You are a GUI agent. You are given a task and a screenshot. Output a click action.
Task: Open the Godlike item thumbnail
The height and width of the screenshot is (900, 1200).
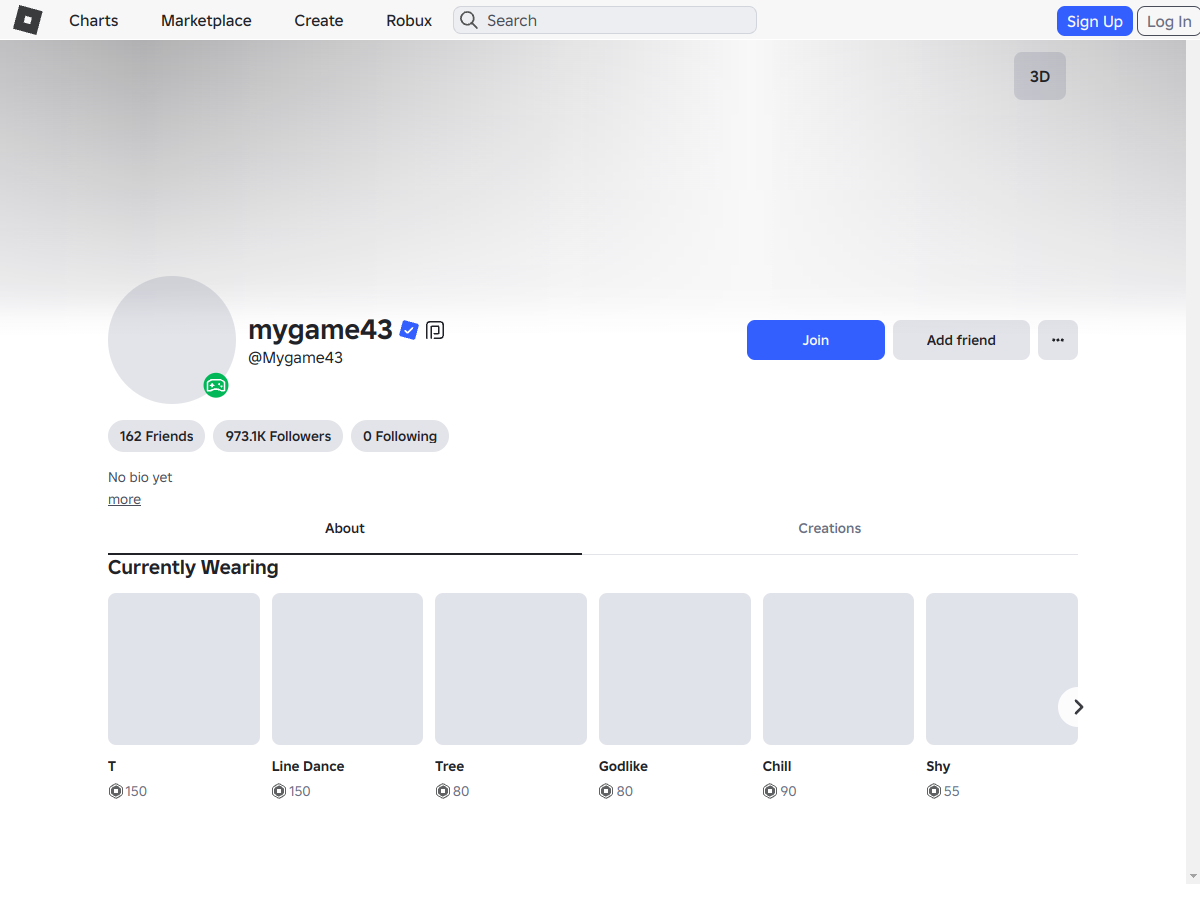point(675,669)
